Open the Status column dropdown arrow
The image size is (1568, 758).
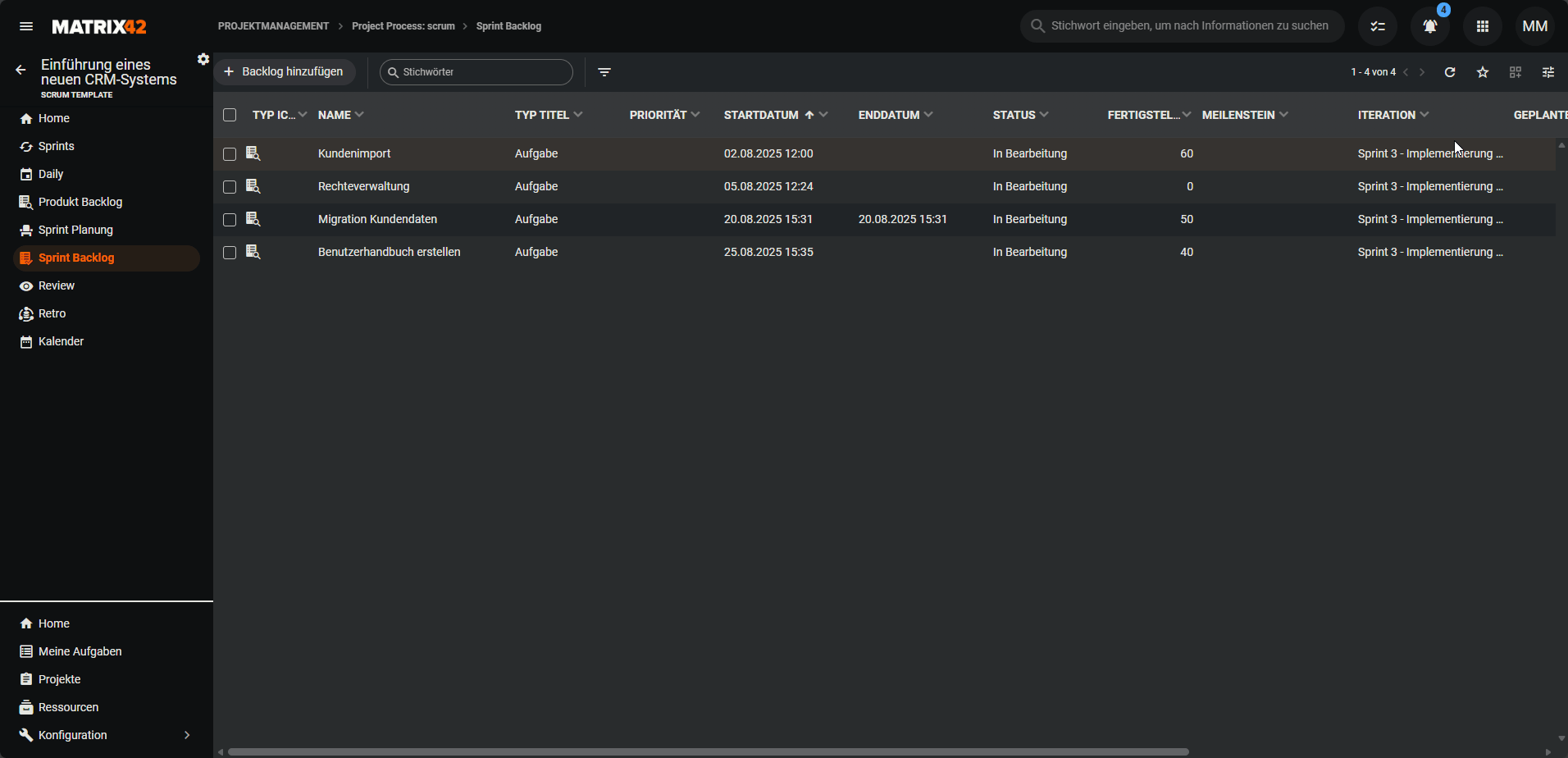1044,115
